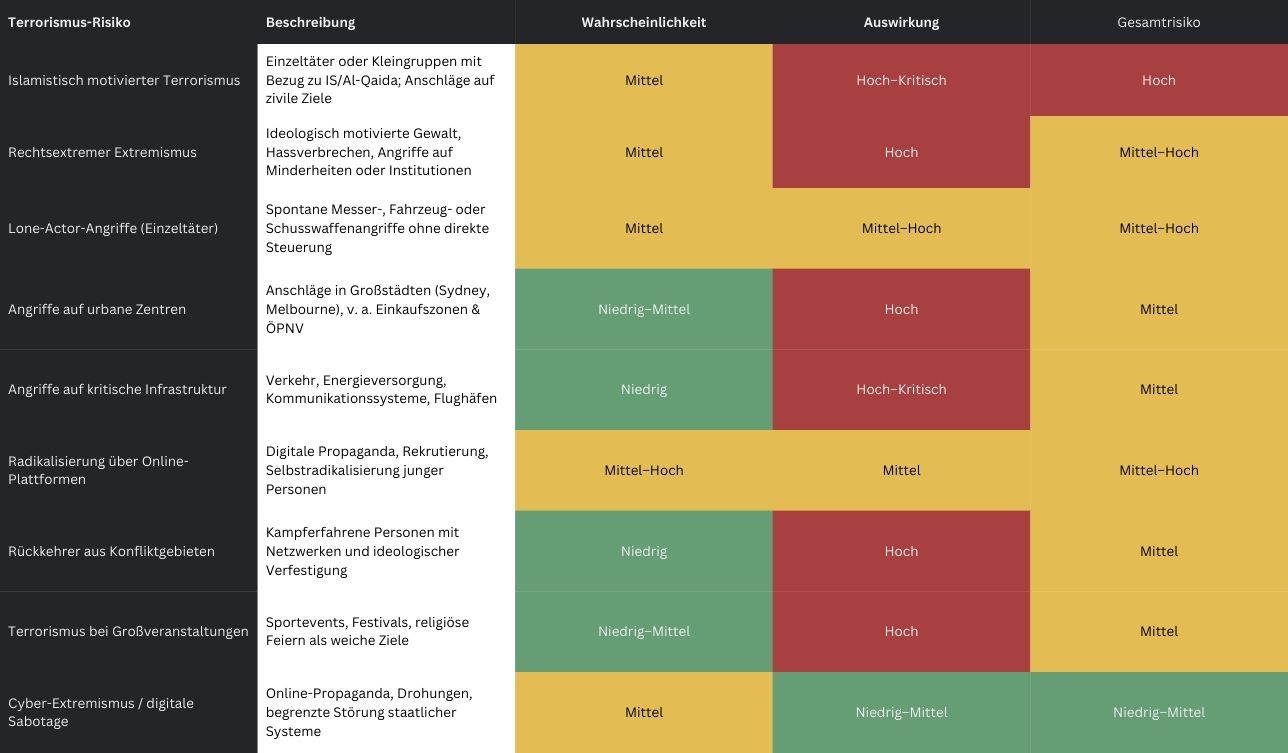Select description text about Sportevents, Festivals
The width and height of the screenshot is (1288, 753).
click(x=367, y=631)
